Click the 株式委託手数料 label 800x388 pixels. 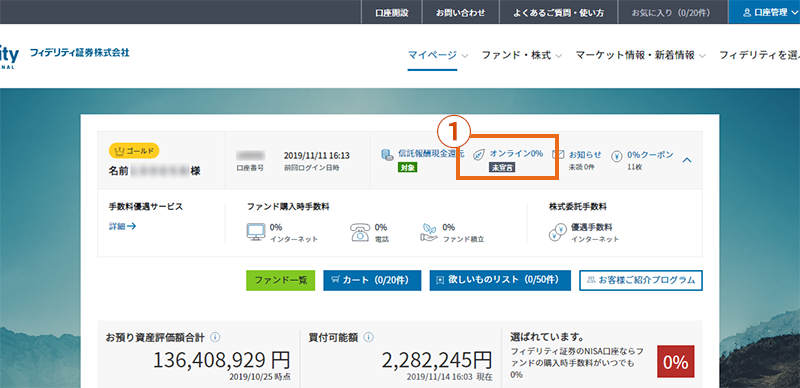coord(578,207)
